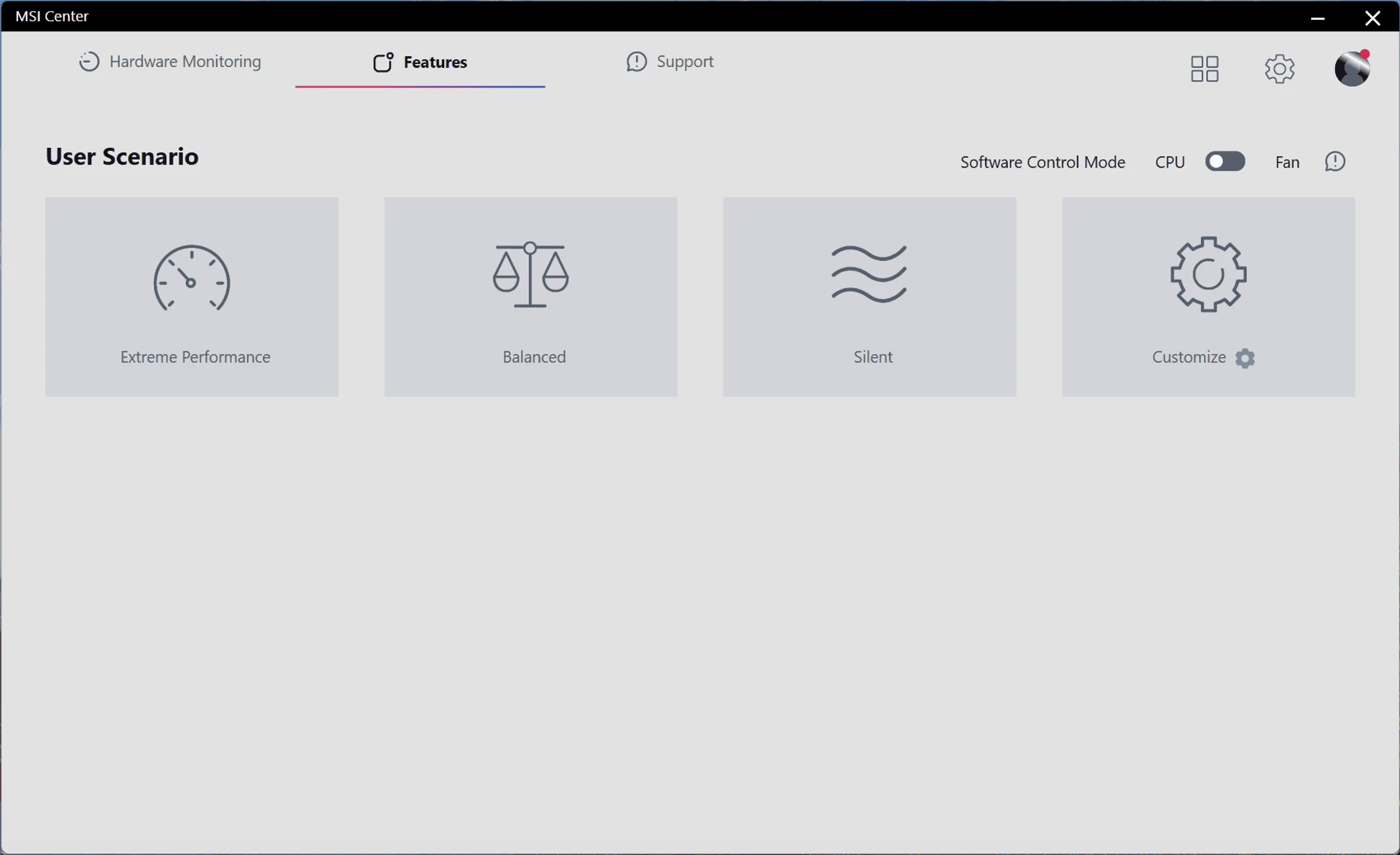
Task: Click the Silent waves icon
Action: (x=869, y=274)
